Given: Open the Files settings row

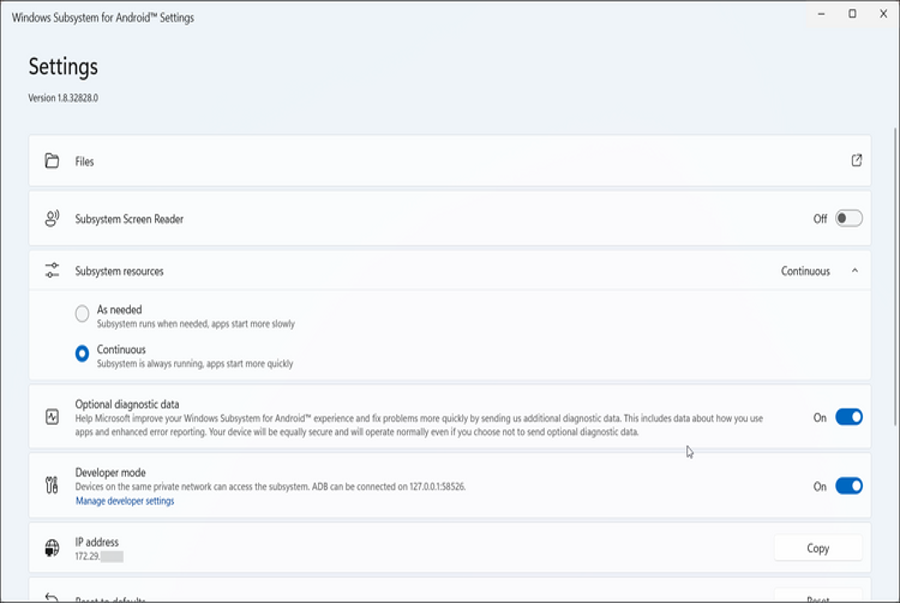Looking at the screenshot, I should coord(450,161).
